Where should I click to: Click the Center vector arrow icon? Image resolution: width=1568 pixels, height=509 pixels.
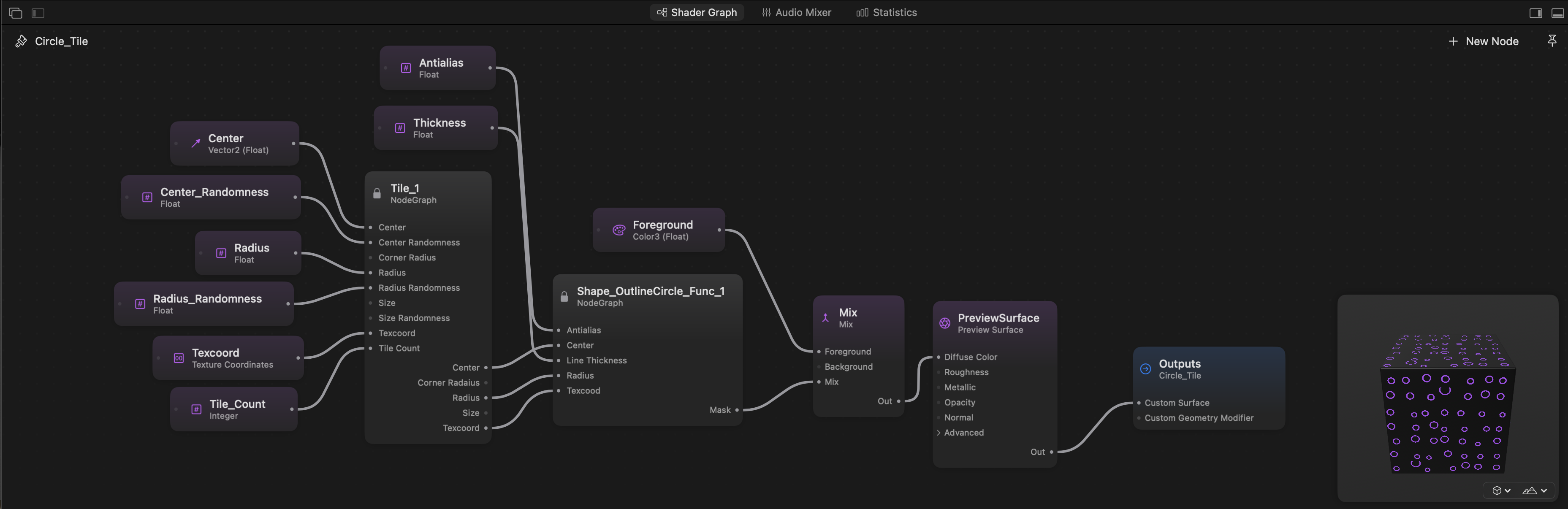pos(195,143)
